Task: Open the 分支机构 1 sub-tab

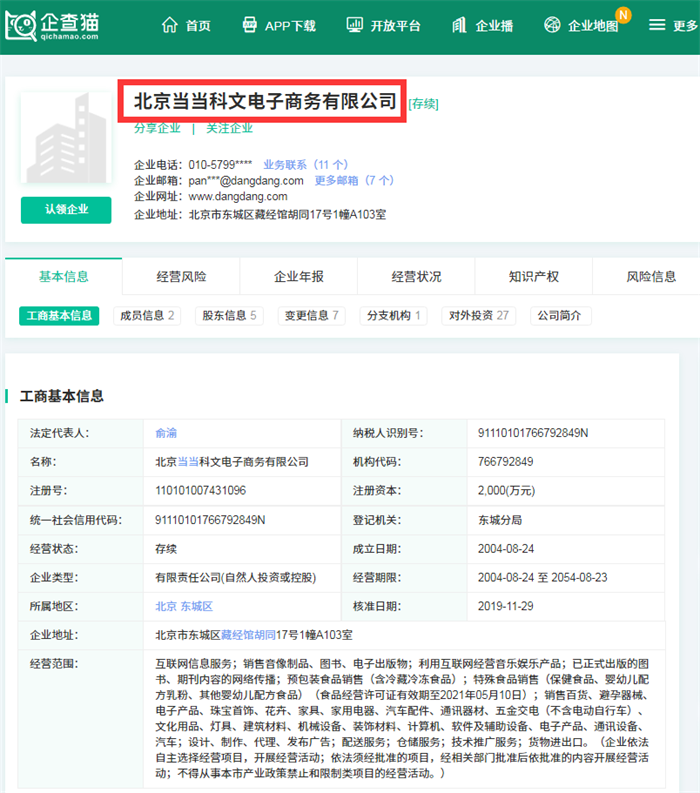Action: click(393, 316)
